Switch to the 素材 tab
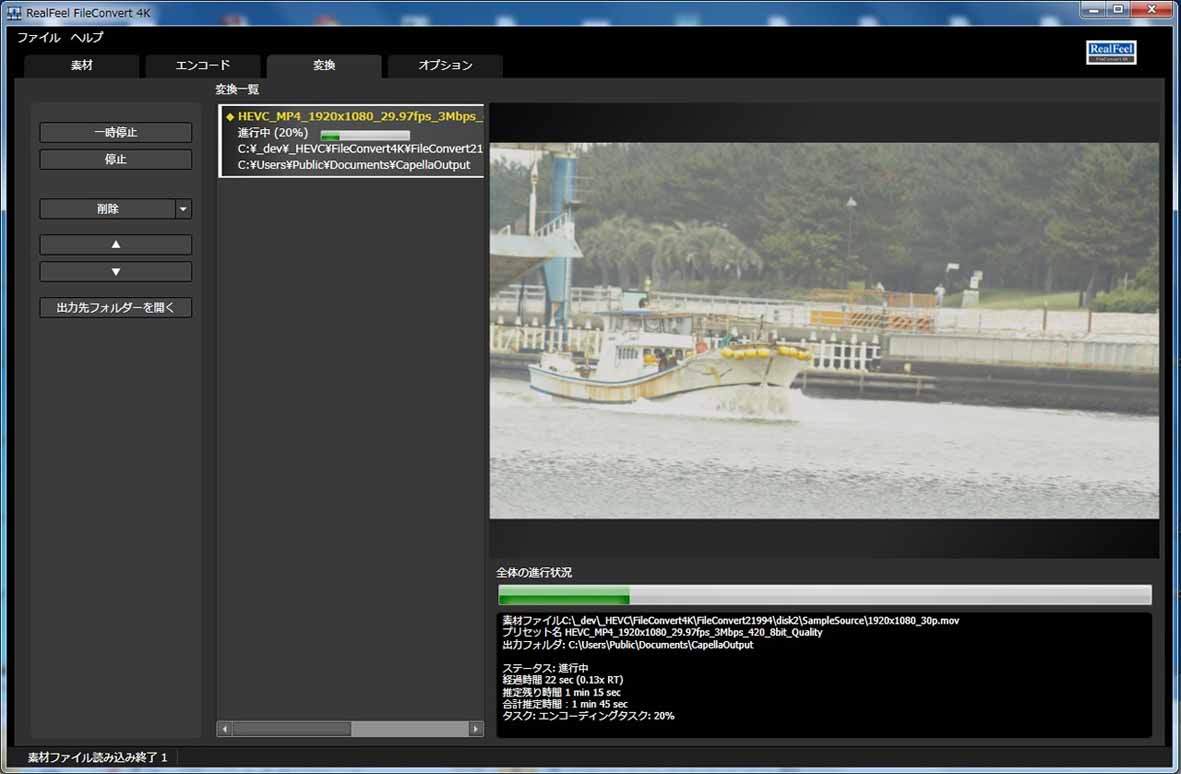Image resolution: width=1181 pixels, height=774 pixels. pyautogui.click(x=81, y=66)
